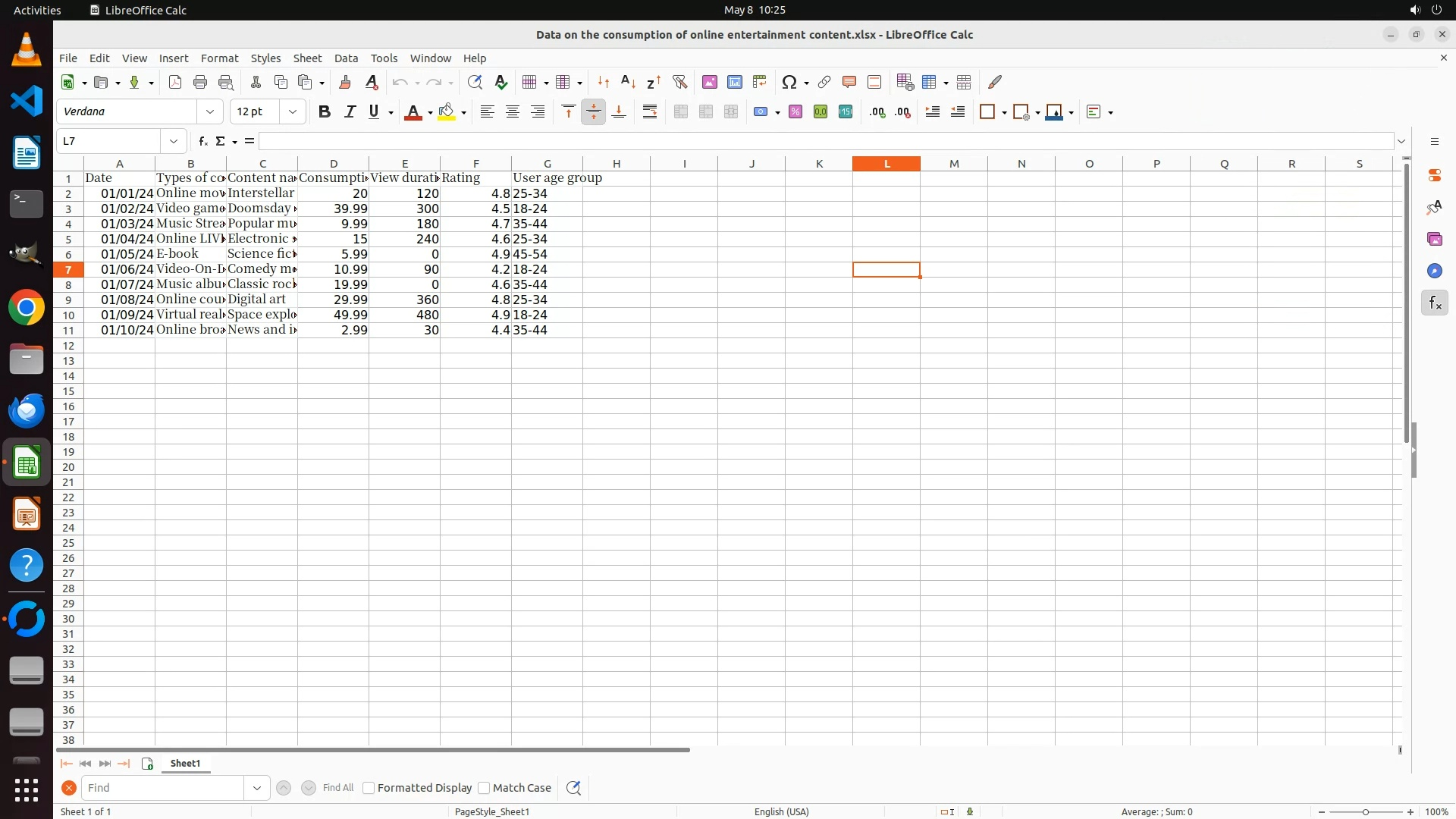Toggle Bold formatting button
The image size is (1456, 819).
pos(325,112)
